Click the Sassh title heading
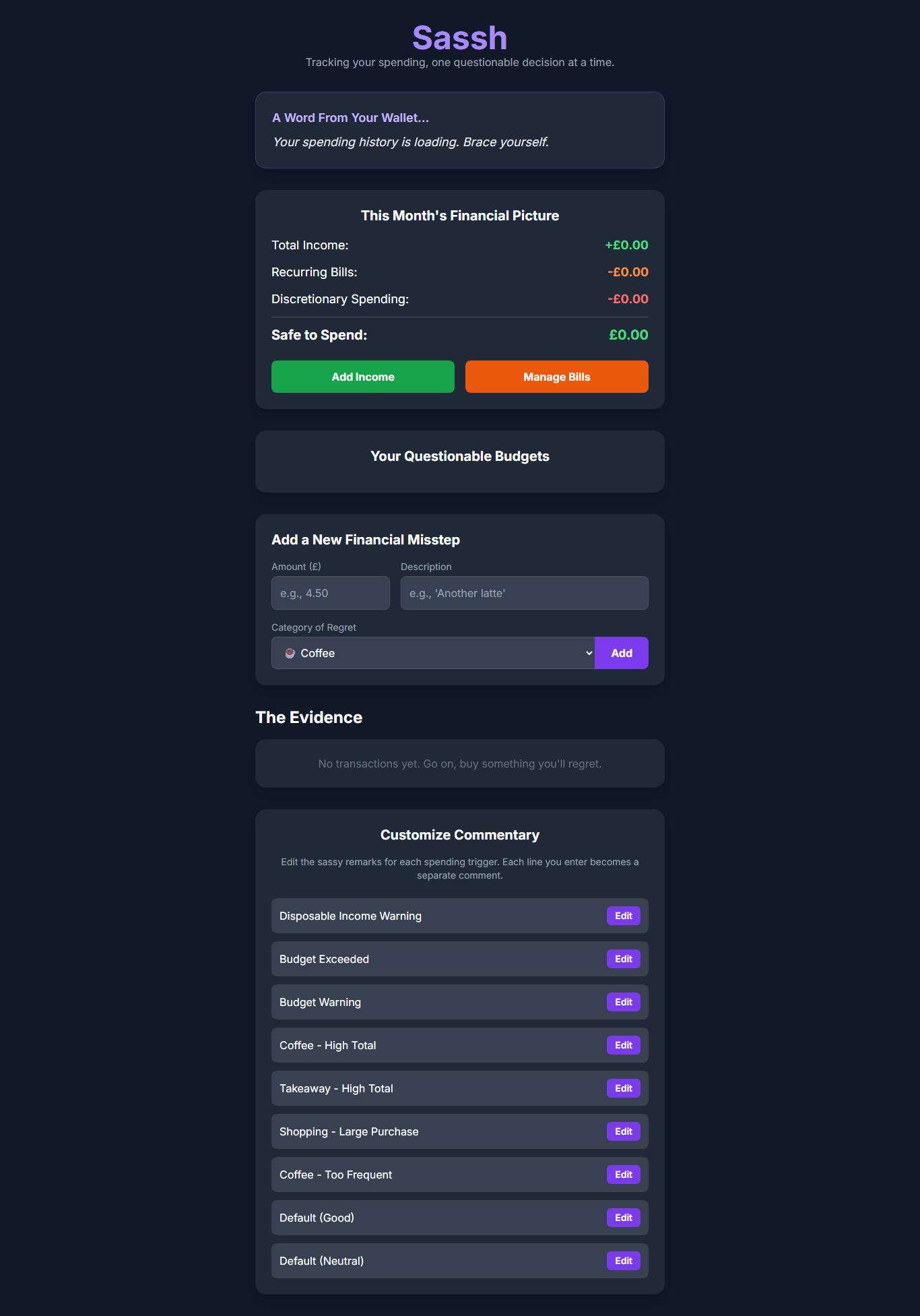The height and width of the screenshot is (1316, 920). [x=460, y=38]
